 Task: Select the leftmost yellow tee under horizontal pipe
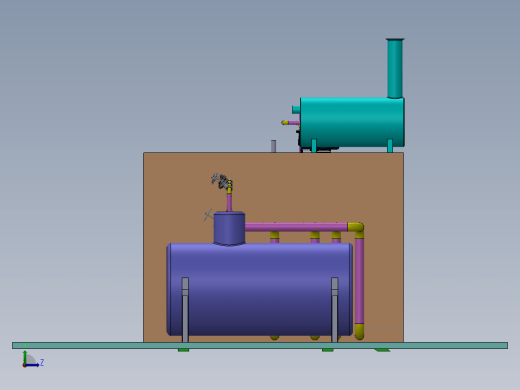pyautogui.click(x=274, y=235)
